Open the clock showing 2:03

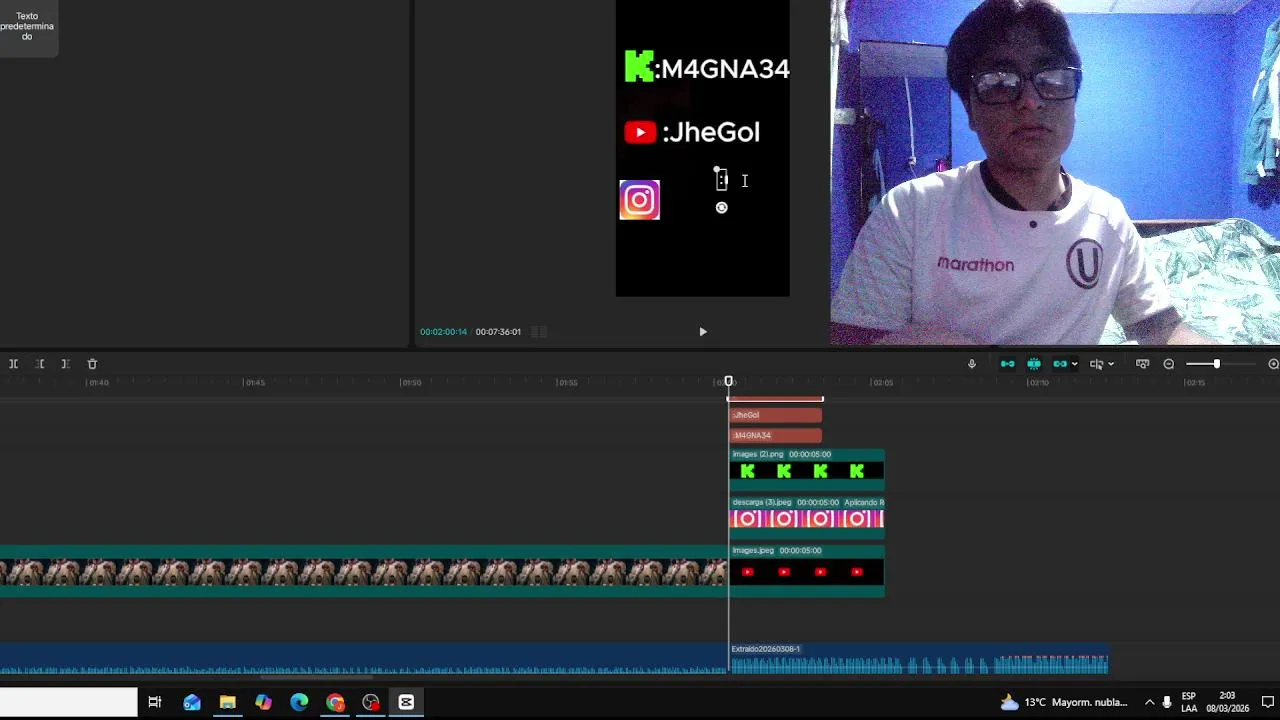pyautogui.click(x=1227, y=702)
